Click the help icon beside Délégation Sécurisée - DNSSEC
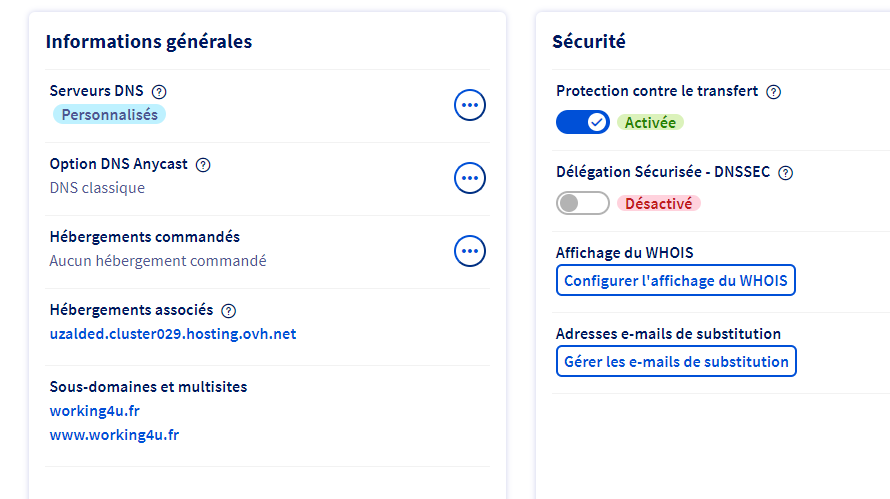The height and width of the screenshot is (499, 890). tap(785, 173)
